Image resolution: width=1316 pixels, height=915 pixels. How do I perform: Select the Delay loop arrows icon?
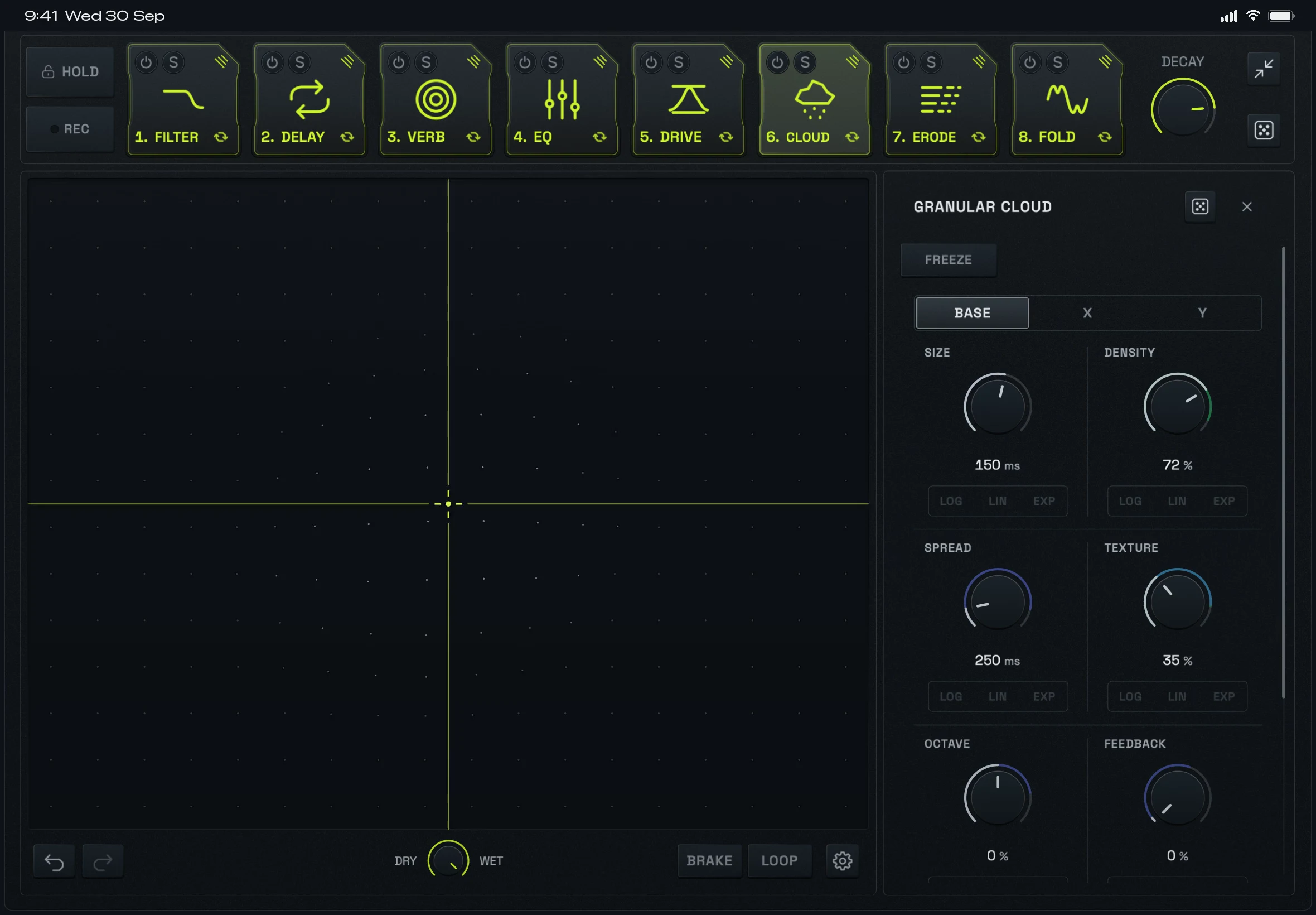[309, 99]
